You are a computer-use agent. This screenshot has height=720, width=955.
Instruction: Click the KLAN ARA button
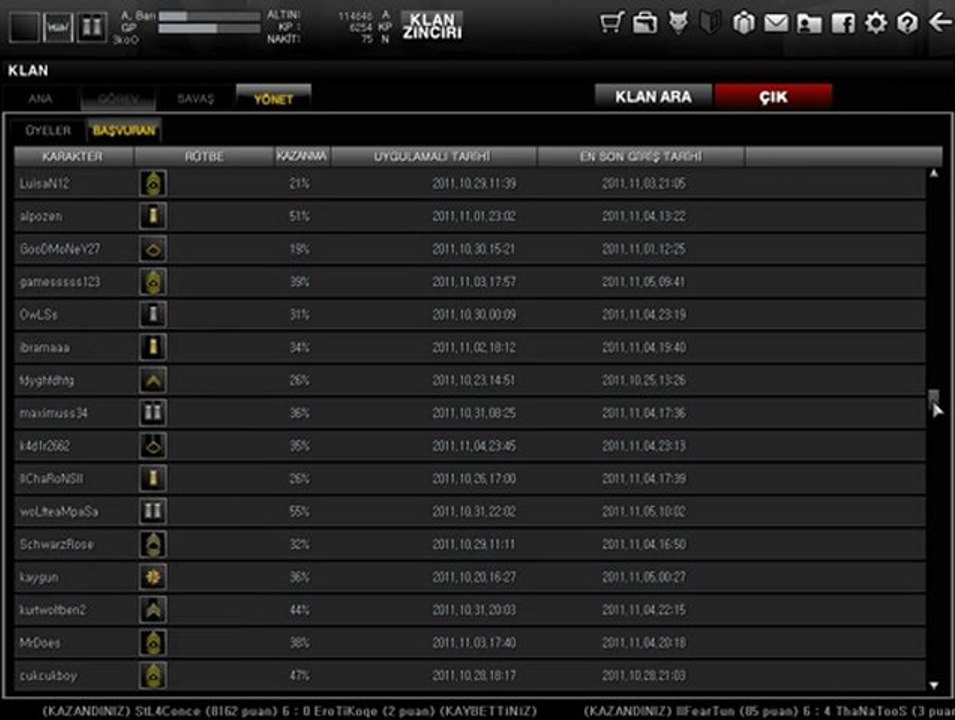click(653, 96)
